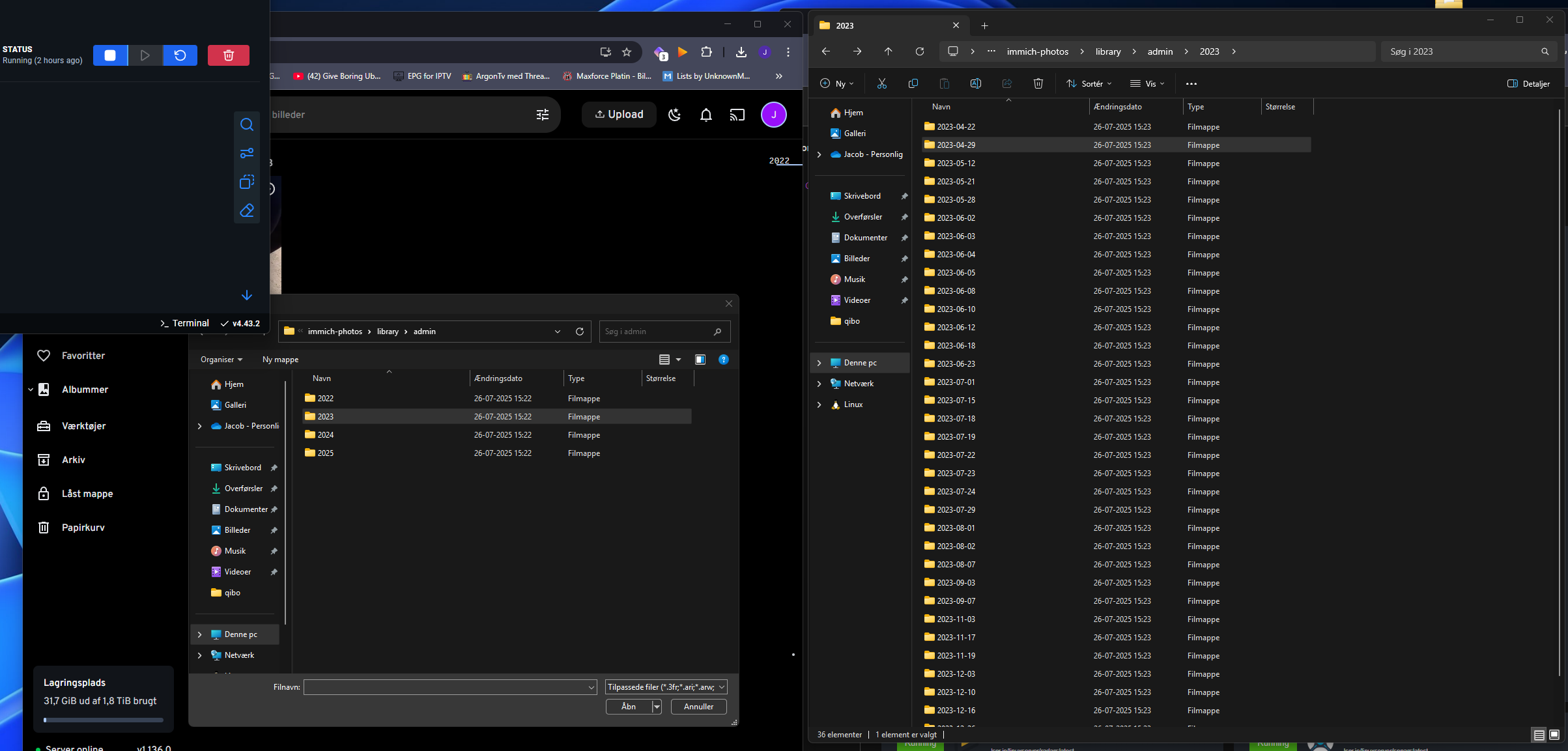Click the blue restart container icon
The image size is (1568, 751).
pos(180,55)
